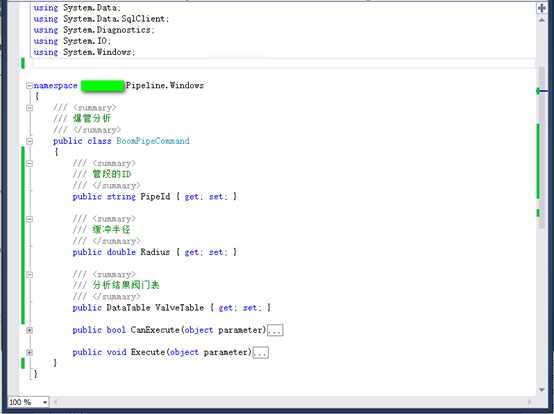The height and width of the screenshot is (414, 554).
Task: Click collapsed code box after Execute
Action: [261, 353]
